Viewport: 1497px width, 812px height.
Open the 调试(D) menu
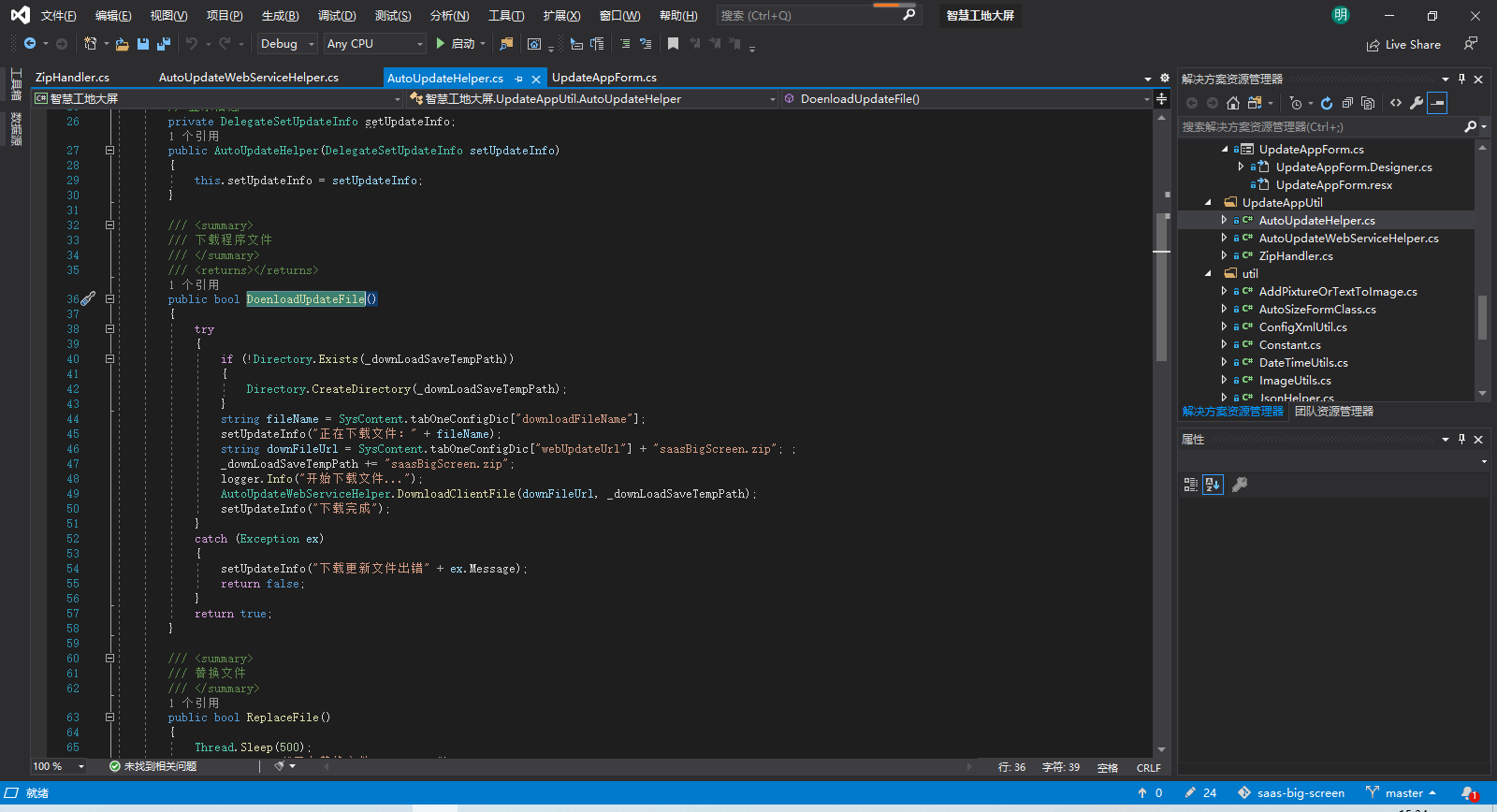(x=337, y=15)
